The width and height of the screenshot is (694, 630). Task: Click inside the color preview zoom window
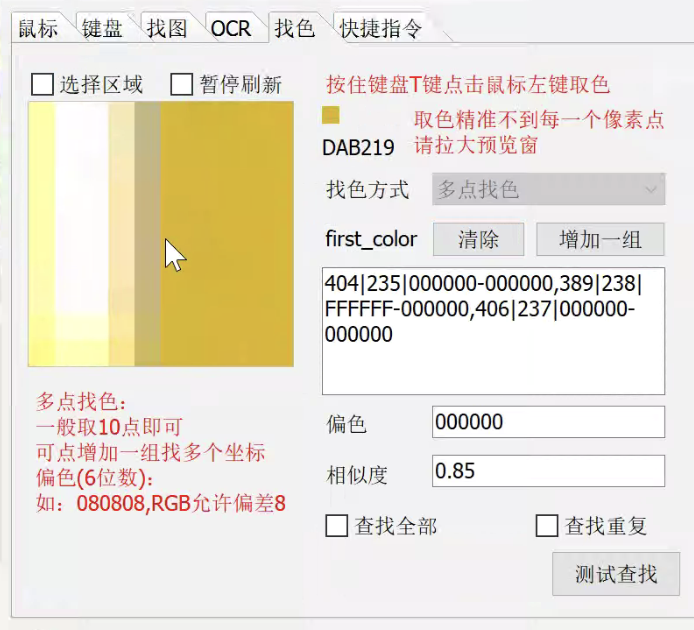coord(161,234)
